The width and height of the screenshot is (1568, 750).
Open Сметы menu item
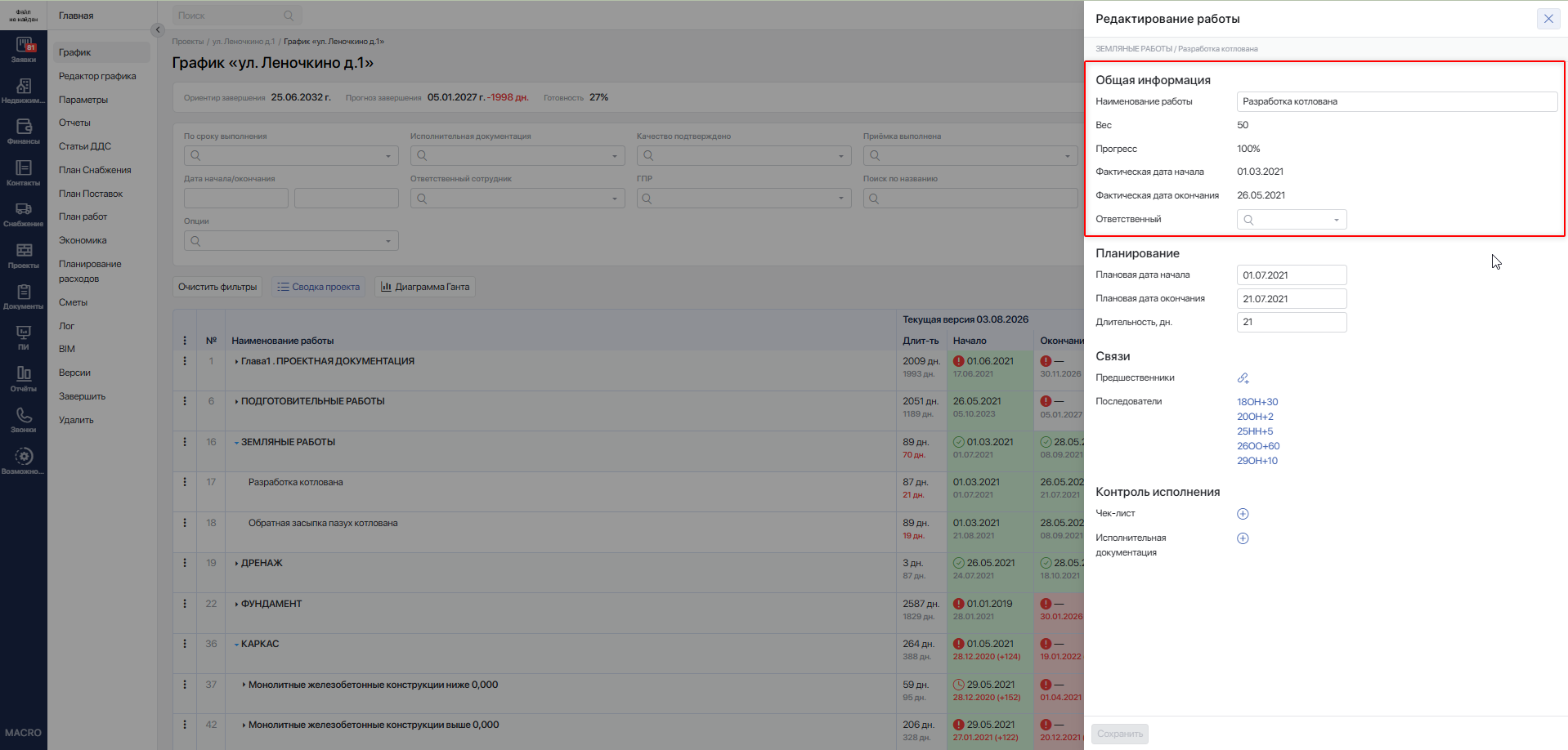coord(73,302)
